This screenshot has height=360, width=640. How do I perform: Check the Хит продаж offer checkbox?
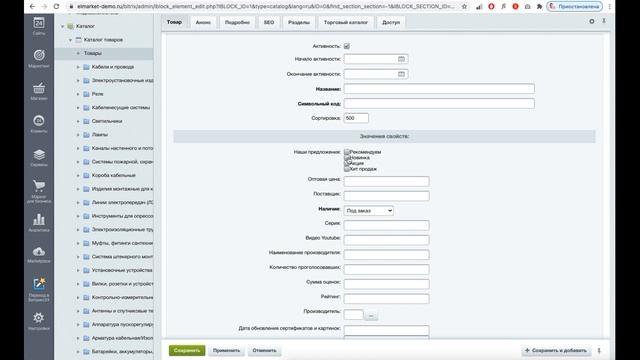(x=347, y=169)
